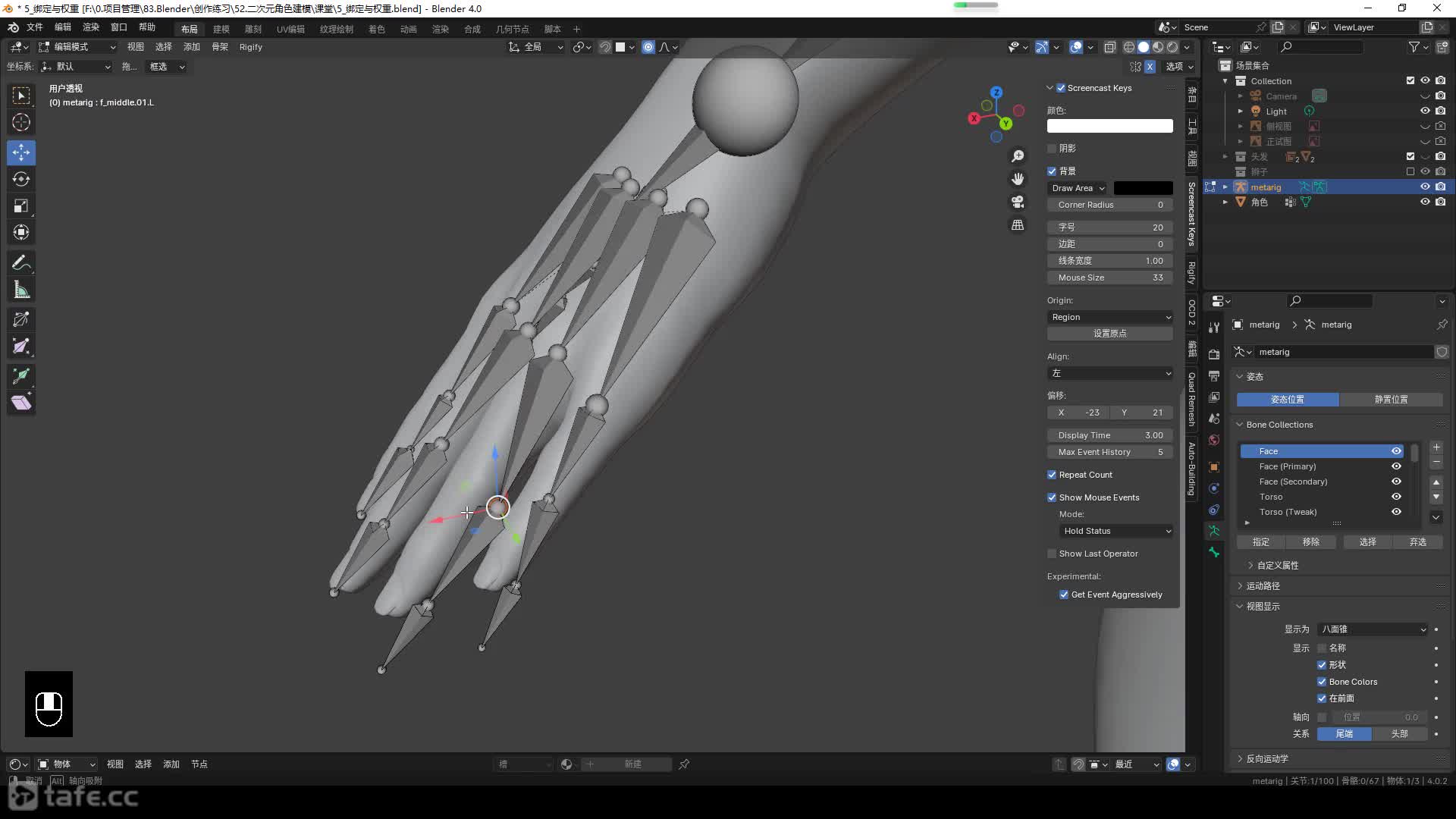
Task: Select the Bone Size tool
Action: (x=21, y=346)
